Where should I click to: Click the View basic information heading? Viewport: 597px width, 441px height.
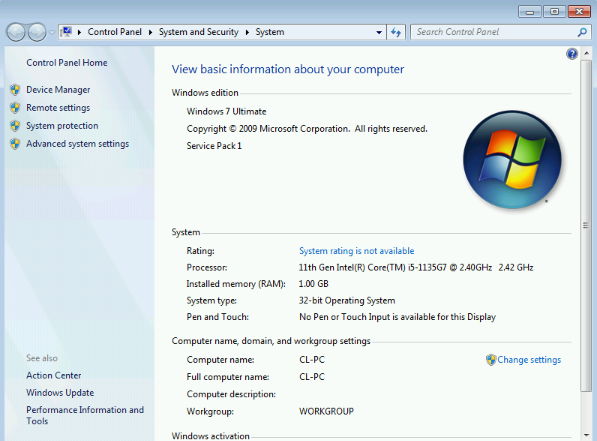pyautogui.click(x=288, y=69)
